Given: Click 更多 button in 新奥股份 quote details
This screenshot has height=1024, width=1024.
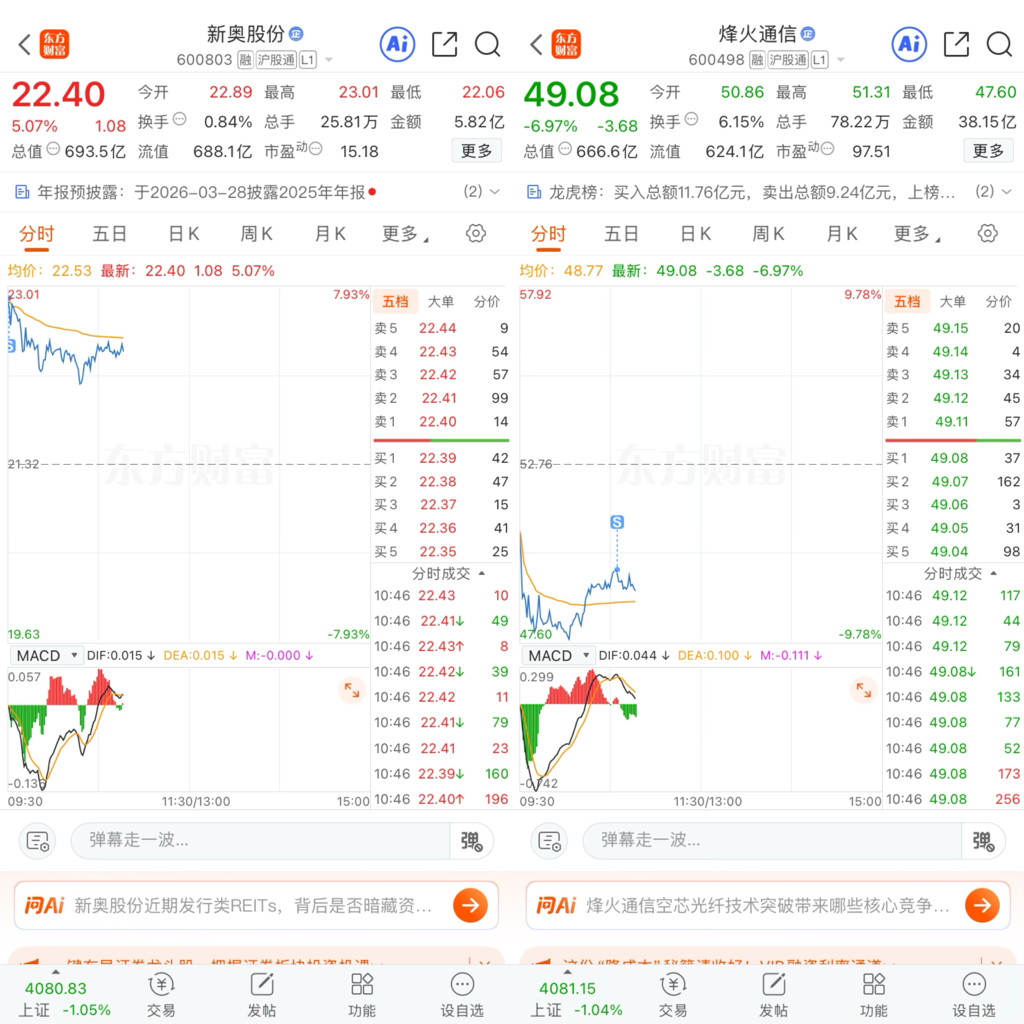Looking at the screenshot, I should point(477,151).
